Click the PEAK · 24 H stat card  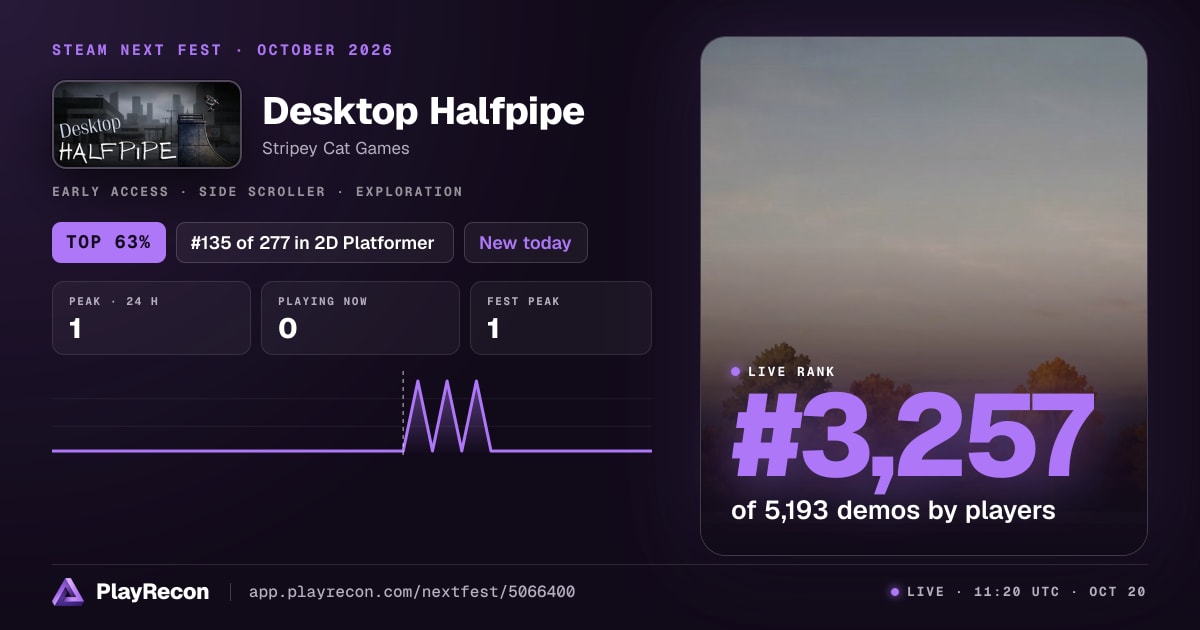[x=151, y=318]
